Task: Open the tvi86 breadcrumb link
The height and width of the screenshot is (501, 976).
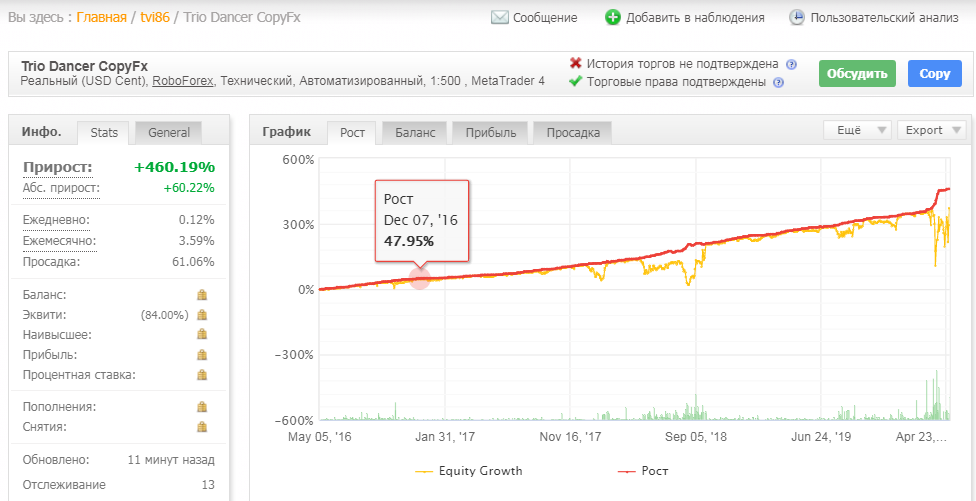Action: coord(155,17)
